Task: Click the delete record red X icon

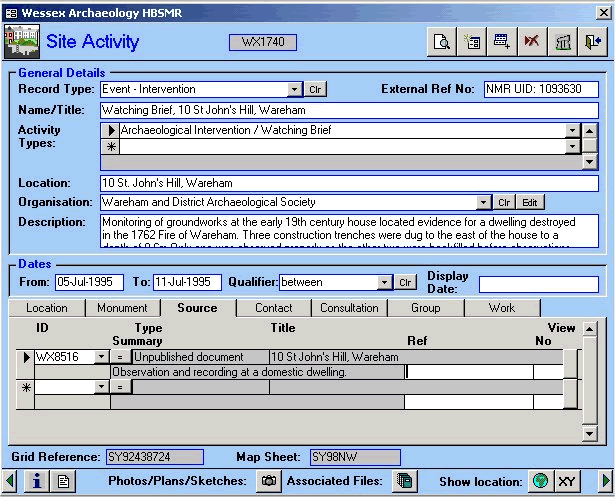Action: [533, 42]
